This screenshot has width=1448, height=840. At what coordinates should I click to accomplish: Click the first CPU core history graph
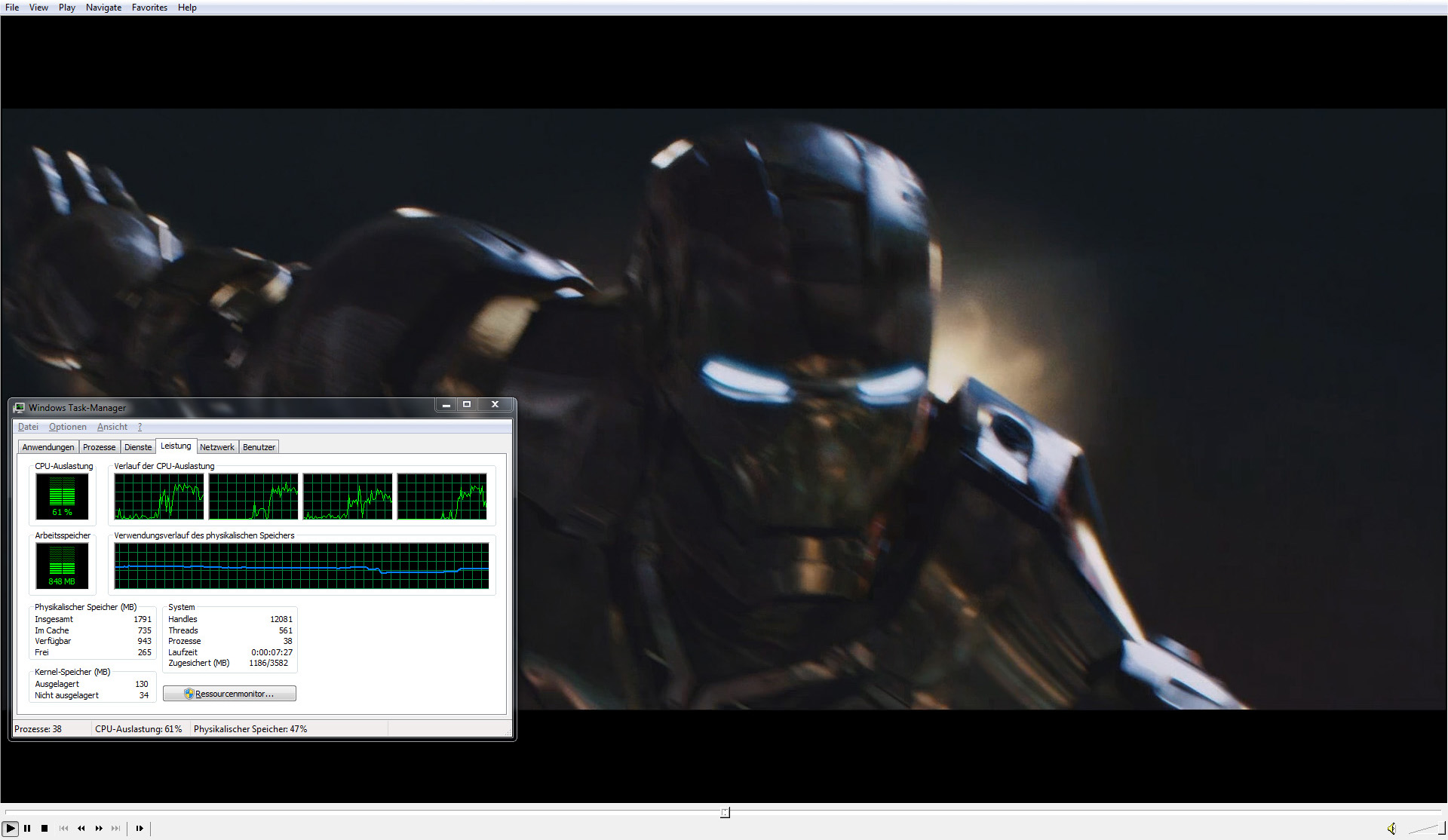(x=159, y=496)
